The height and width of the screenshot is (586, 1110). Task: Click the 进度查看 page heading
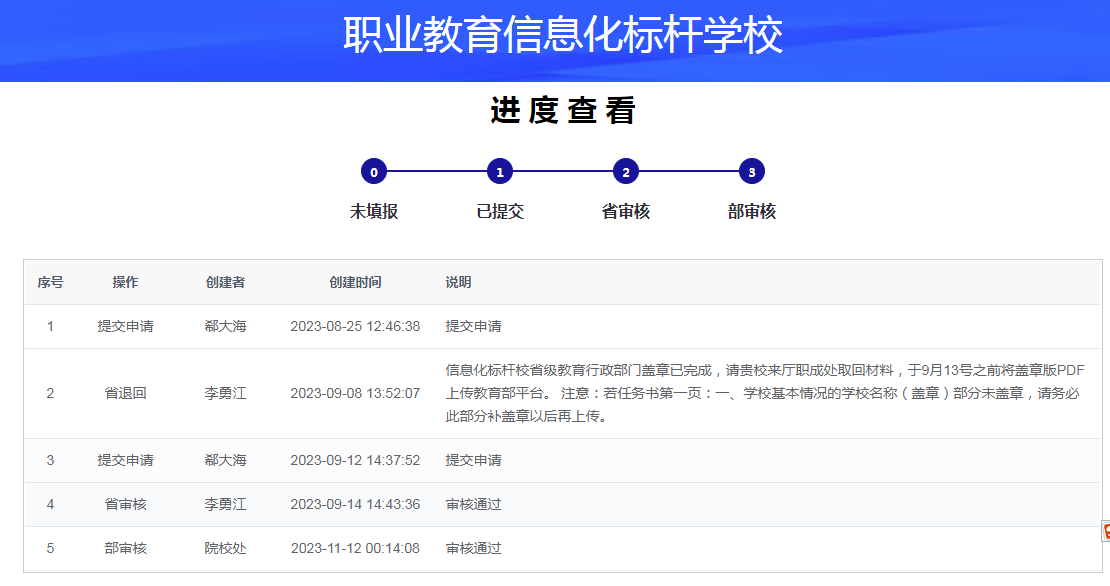(x=563, y=111)
